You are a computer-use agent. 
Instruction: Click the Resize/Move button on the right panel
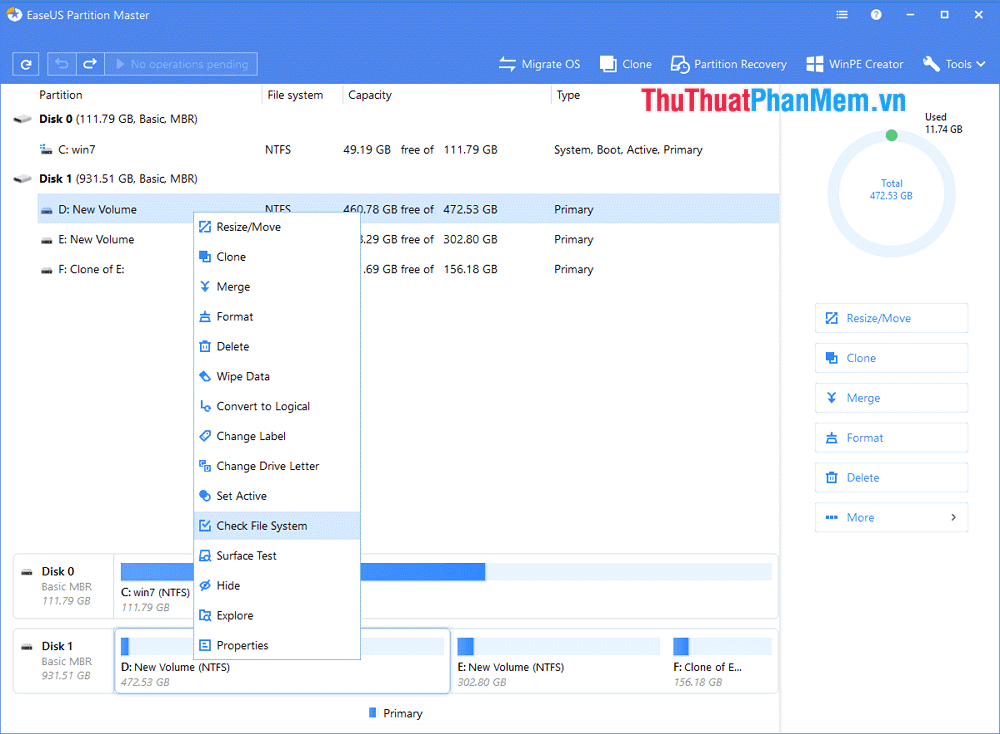[x=890, y=317]
